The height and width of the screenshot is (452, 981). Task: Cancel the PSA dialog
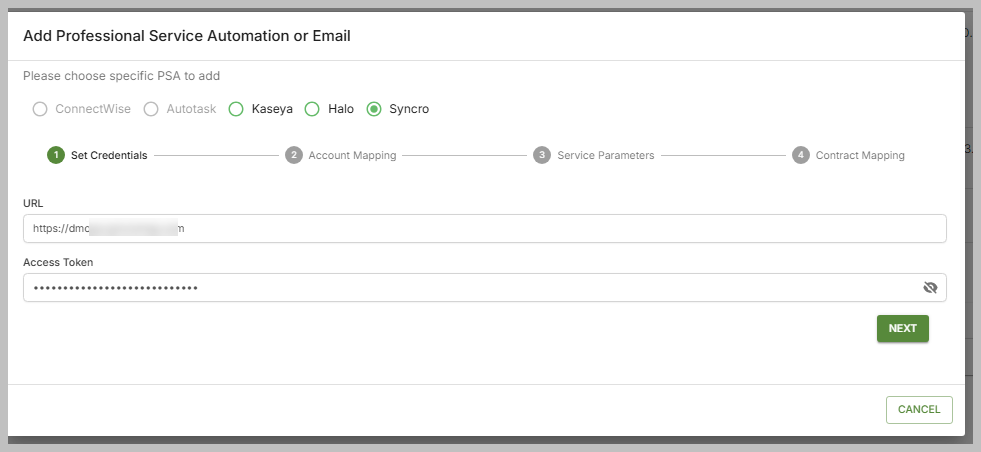point(919,409)
